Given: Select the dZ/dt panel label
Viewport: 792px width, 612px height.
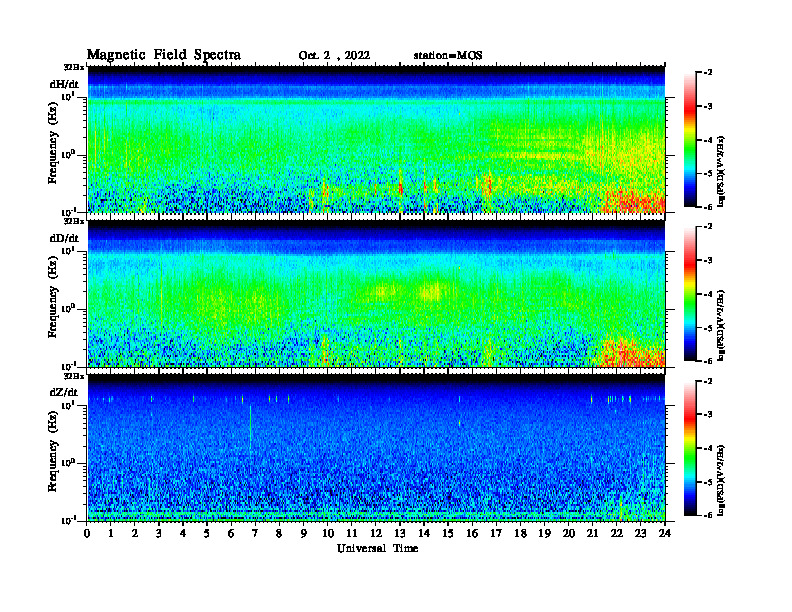Looking at the screenshot, I should pos(64,392).
